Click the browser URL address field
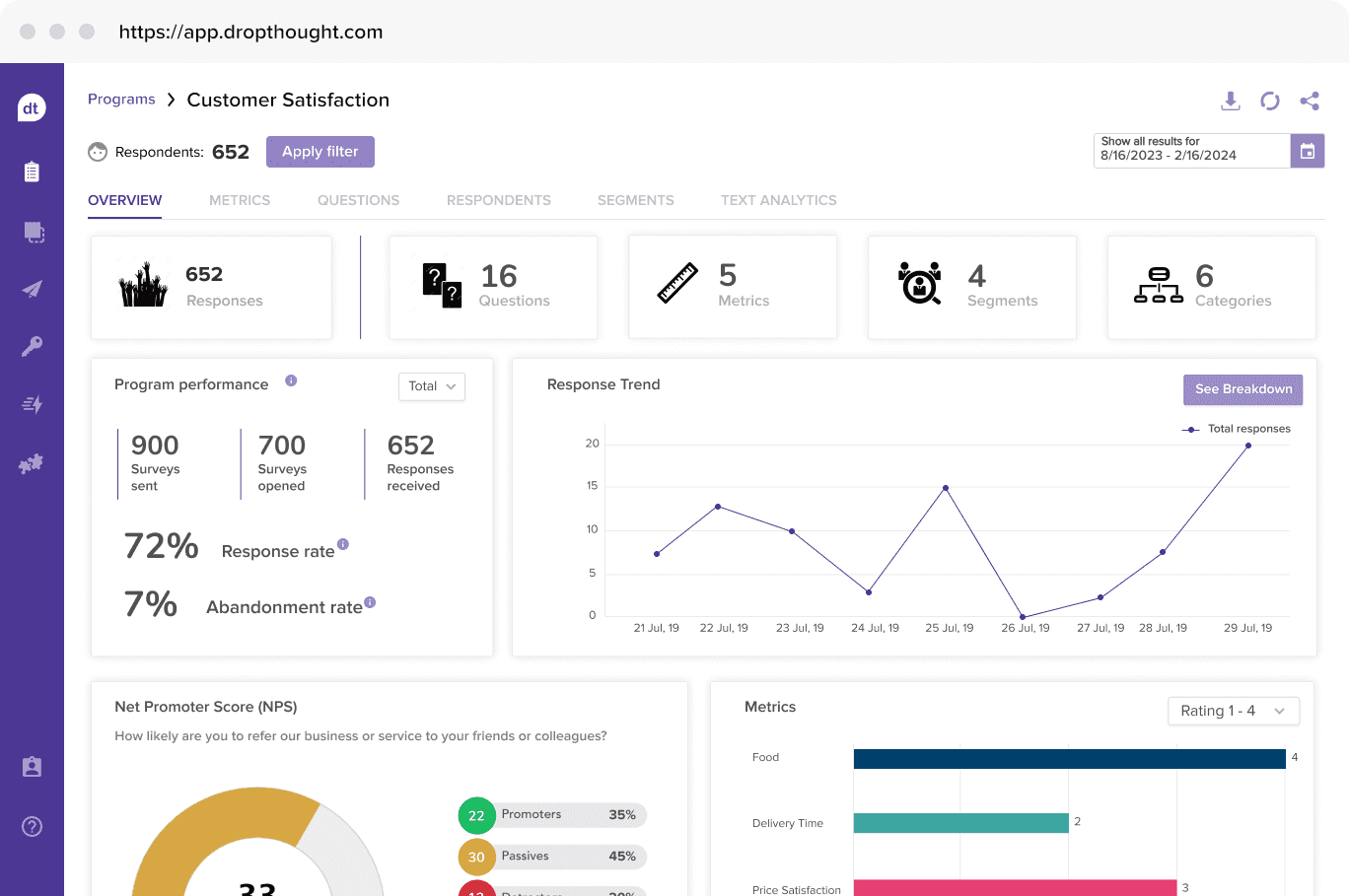Image resolution: width=1349 pixels, height=896 pixels. (x=251, y=32)
